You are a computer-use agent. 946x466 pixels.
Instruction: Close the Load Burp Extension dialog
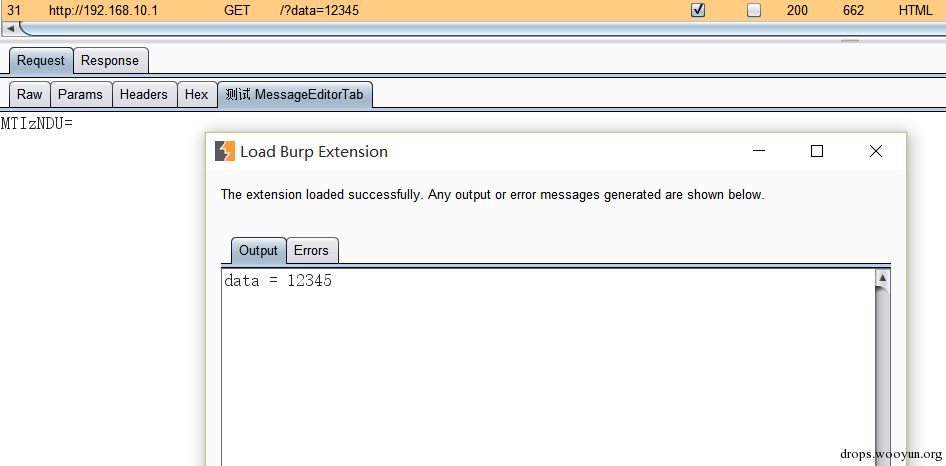click(x=875, y=151)
